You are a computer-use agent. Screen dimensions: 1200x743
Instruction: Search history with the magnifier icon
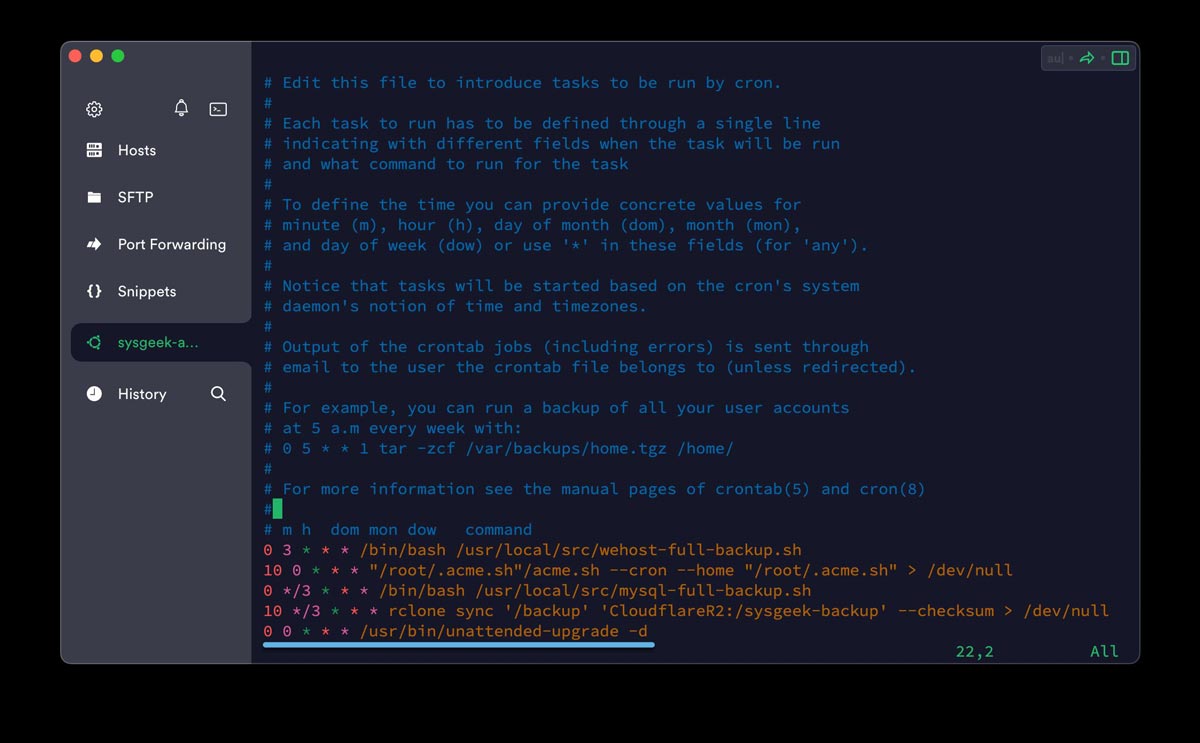pos(218,394)
